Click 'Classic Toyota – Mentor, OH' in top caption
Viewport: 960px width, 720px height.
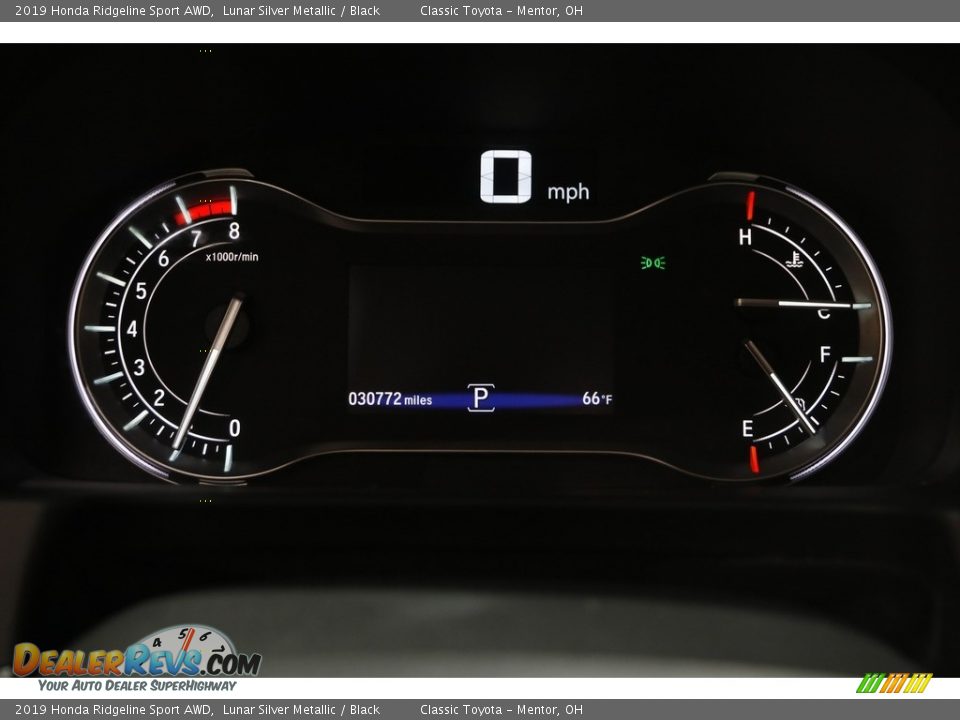[x=501, y=10]
